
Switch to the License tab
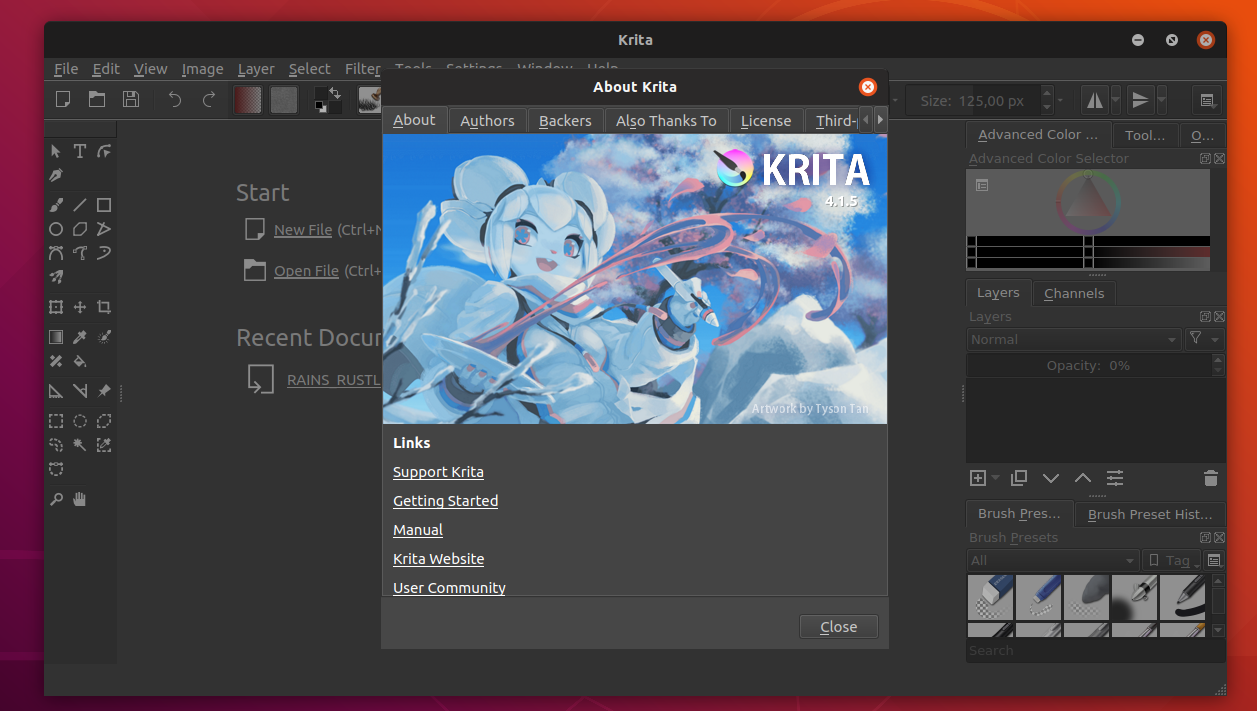(x=766, y=120)
